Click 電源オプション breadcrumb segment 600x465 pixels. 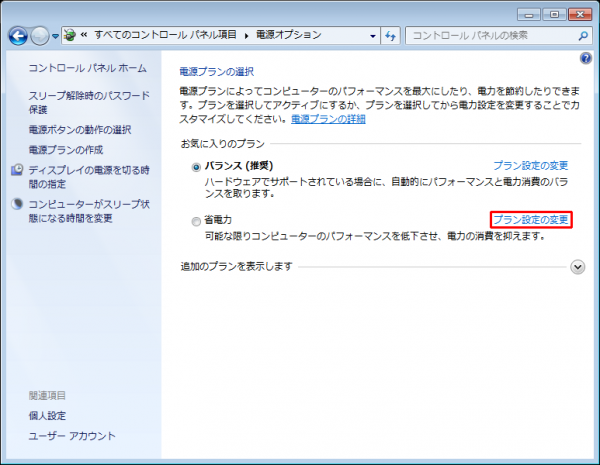[289, 35]
